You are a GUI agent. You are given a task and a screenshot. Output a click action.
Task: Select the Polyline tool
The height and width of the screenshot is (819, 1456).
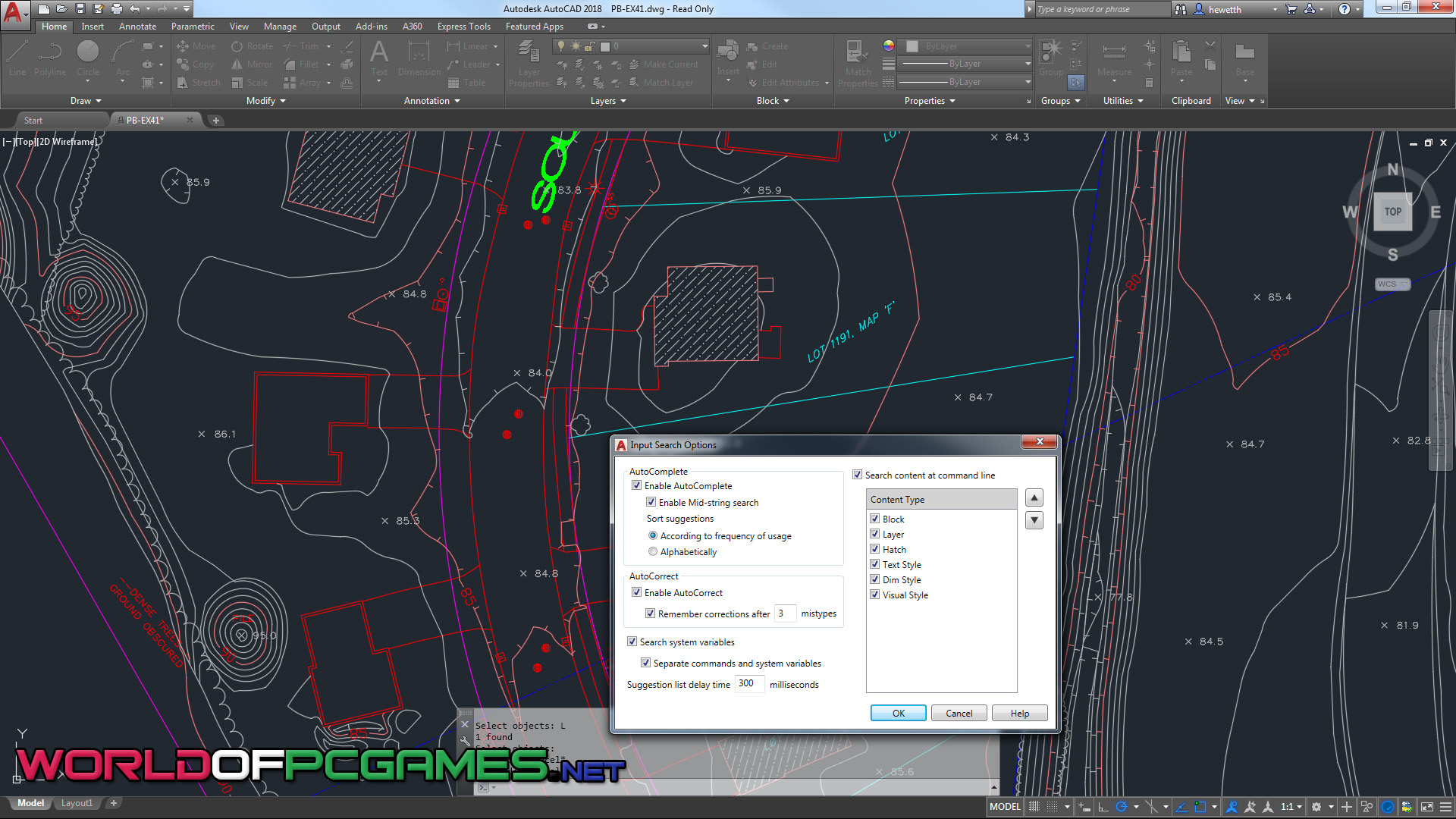(50, 58)
